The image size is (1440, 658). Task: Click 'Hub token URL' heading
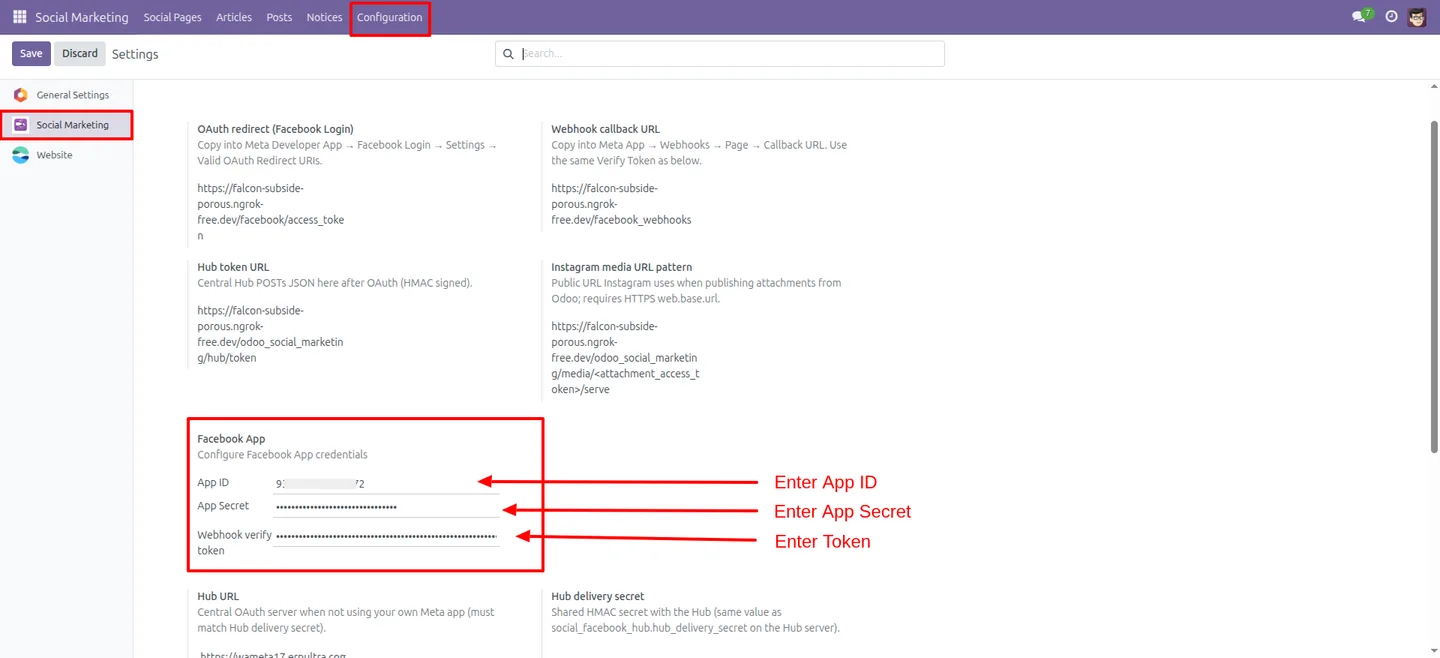[x=233, y=267]
